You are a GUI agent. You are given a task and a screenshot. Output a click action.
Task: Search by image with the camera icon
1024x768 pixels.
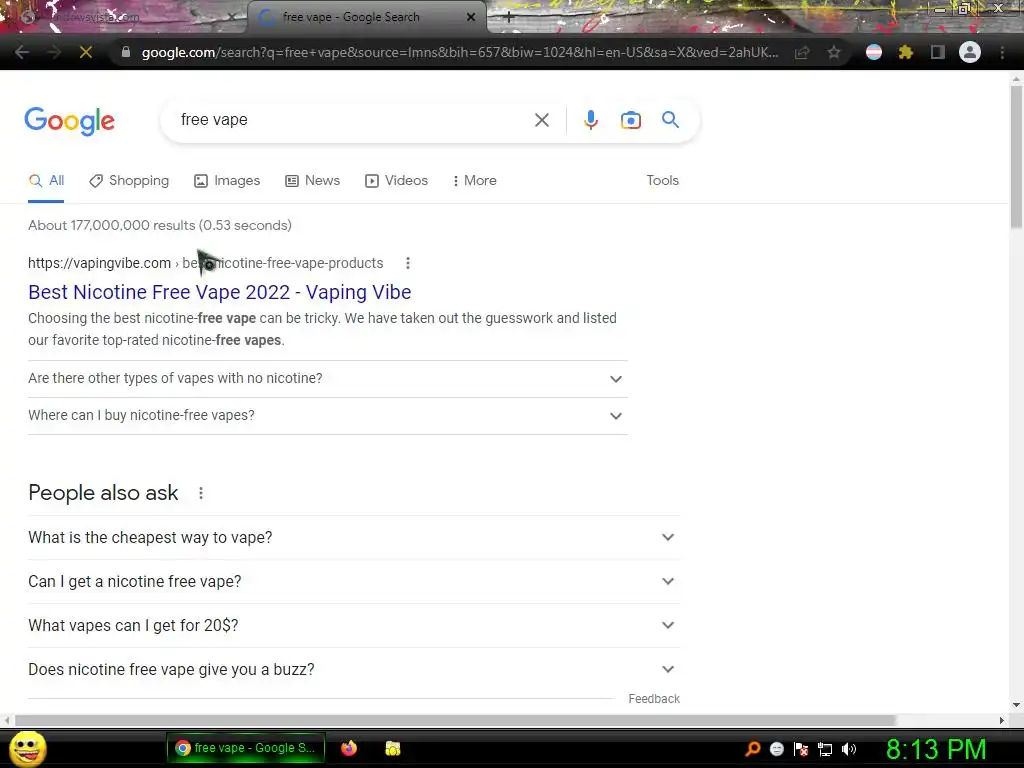coord(631,120)
